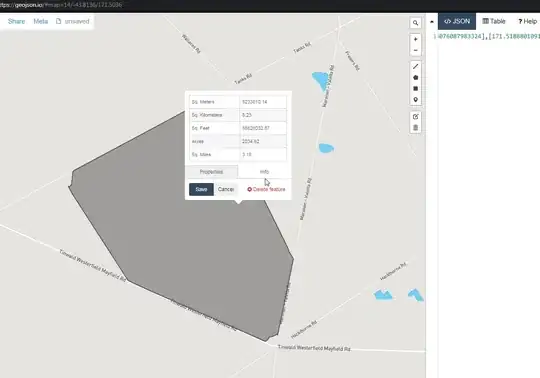This screenshot has width=540, height=378.
Task: Click the Sq. Feet label
Action: tap(200, 128)
